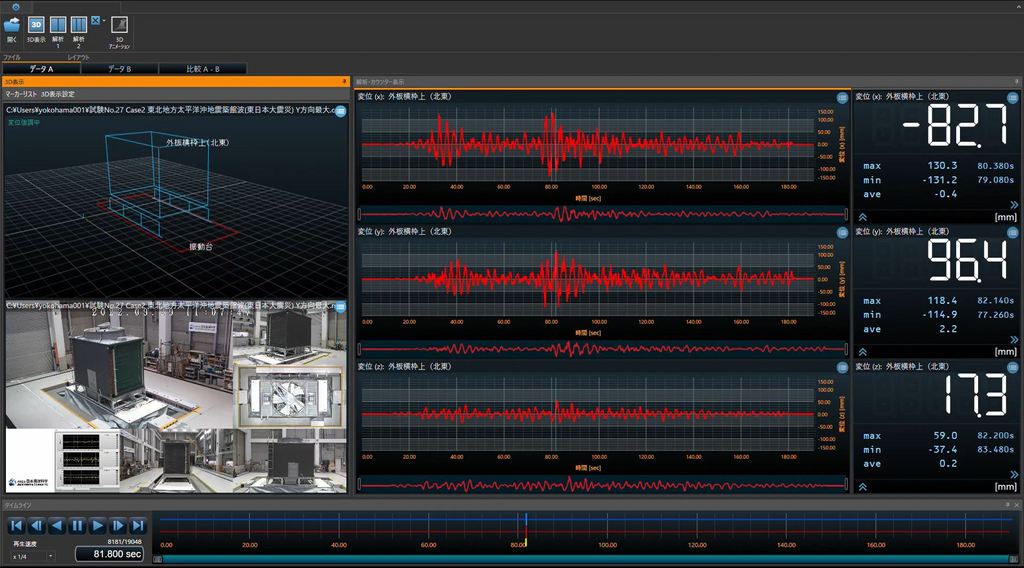Click the 変位 (x) min value -131.2
Viewport: 1024px width, 568px height.
coord(939,180)
